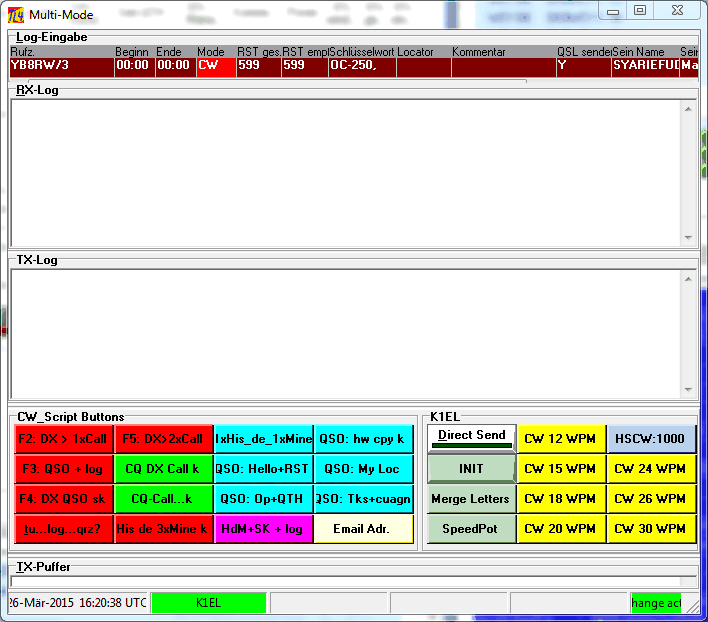The height and width of the screenshot is (622, 708).
Task: Click the green K1EL status bar panel
Action: (209, 603)
